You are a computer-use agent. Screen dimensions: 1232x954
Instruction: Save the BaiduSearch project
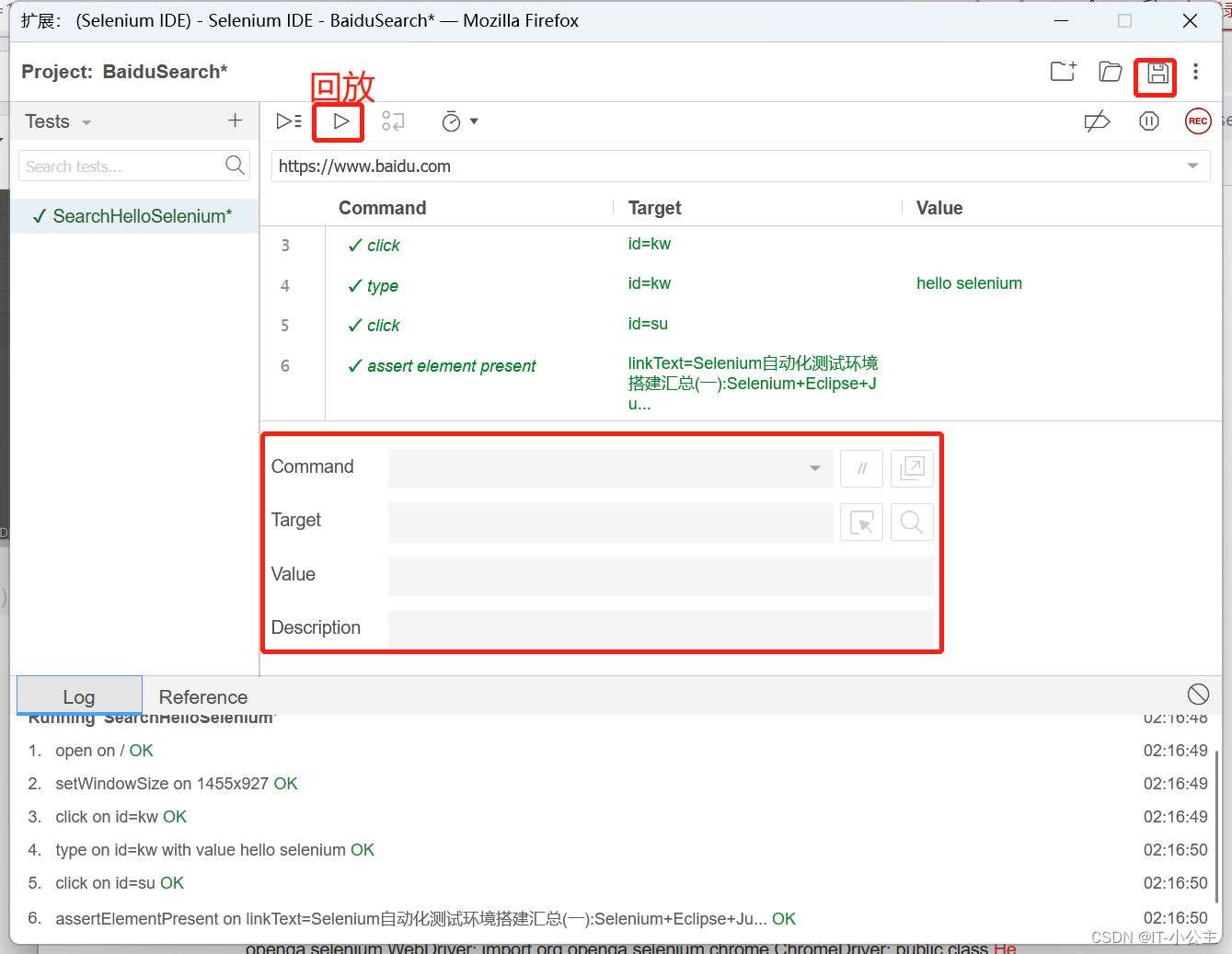pos(1157,73)
